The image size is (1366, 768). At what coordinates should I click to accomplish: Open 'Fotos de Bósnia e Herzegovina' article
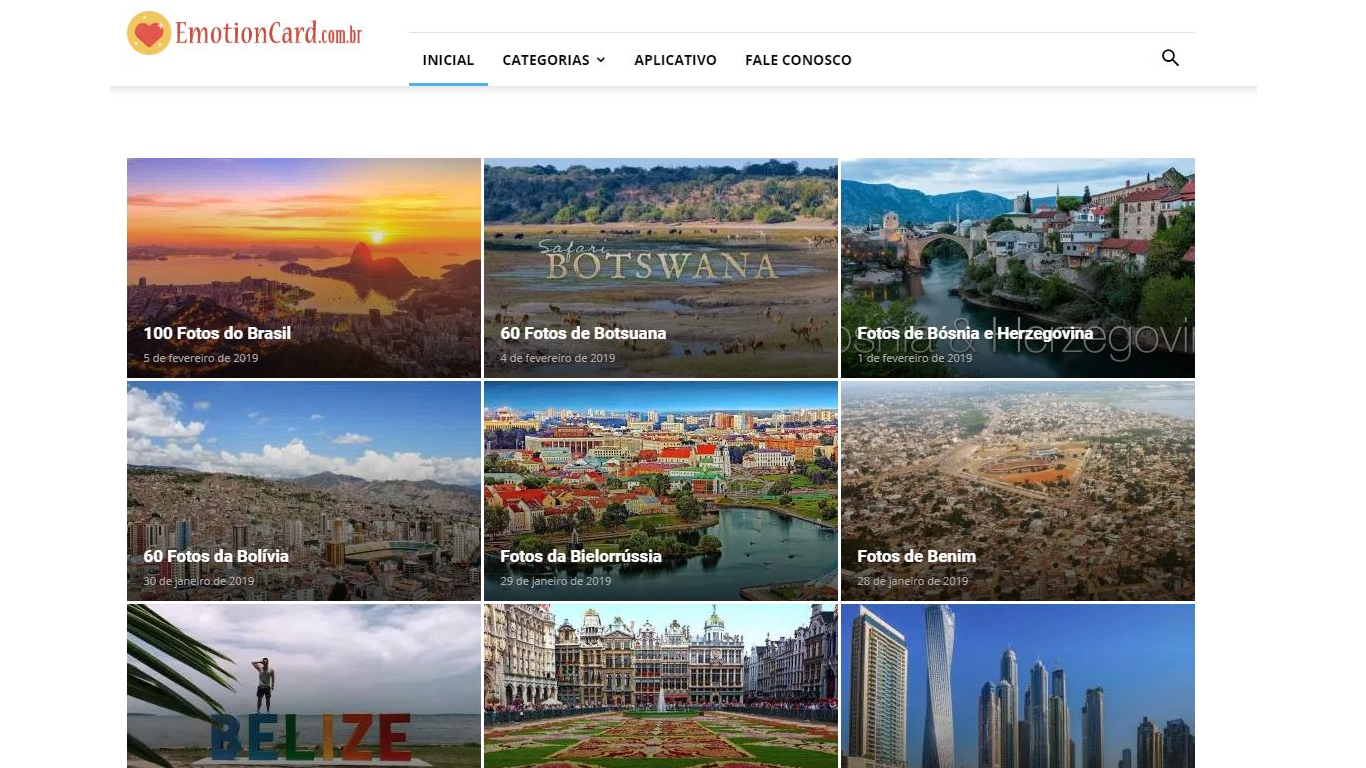pyautogui.click(x=975, y=333)
